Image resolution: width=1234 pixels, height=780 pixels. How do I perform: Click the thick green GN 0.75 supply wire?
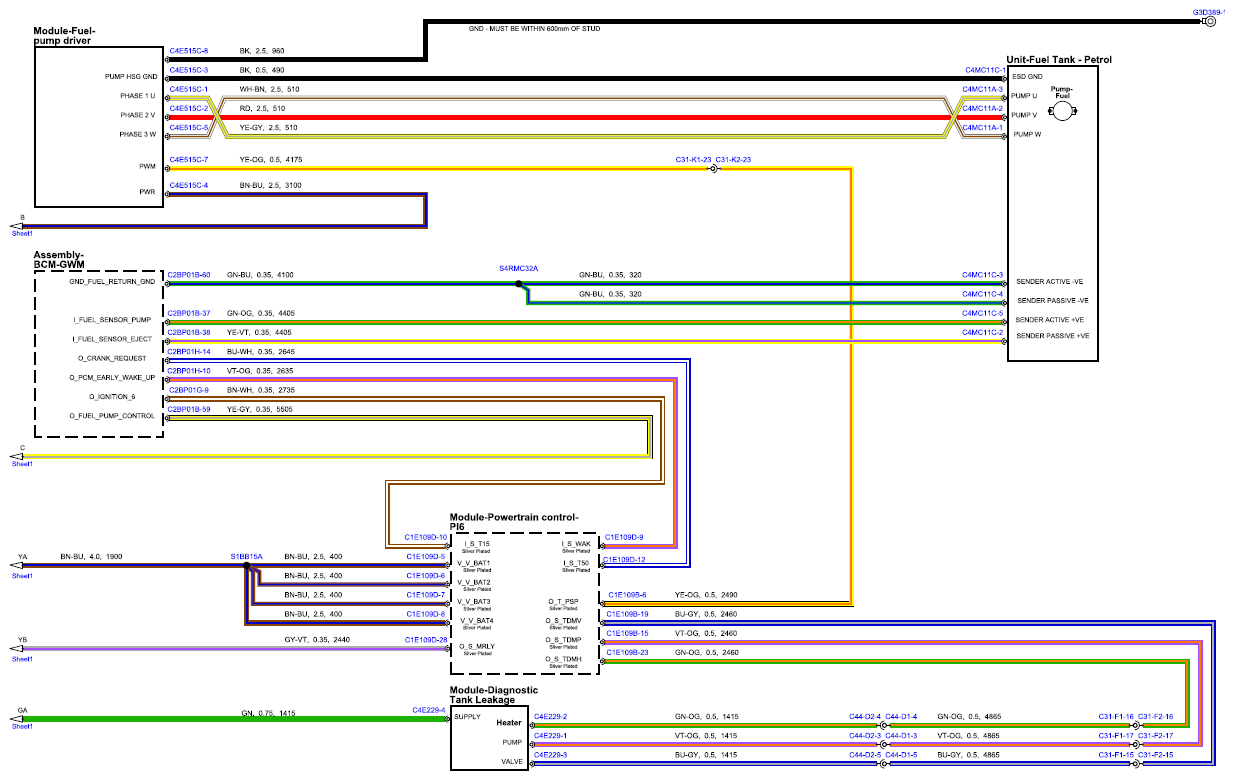pyautogui.click(x=234, y=720)
